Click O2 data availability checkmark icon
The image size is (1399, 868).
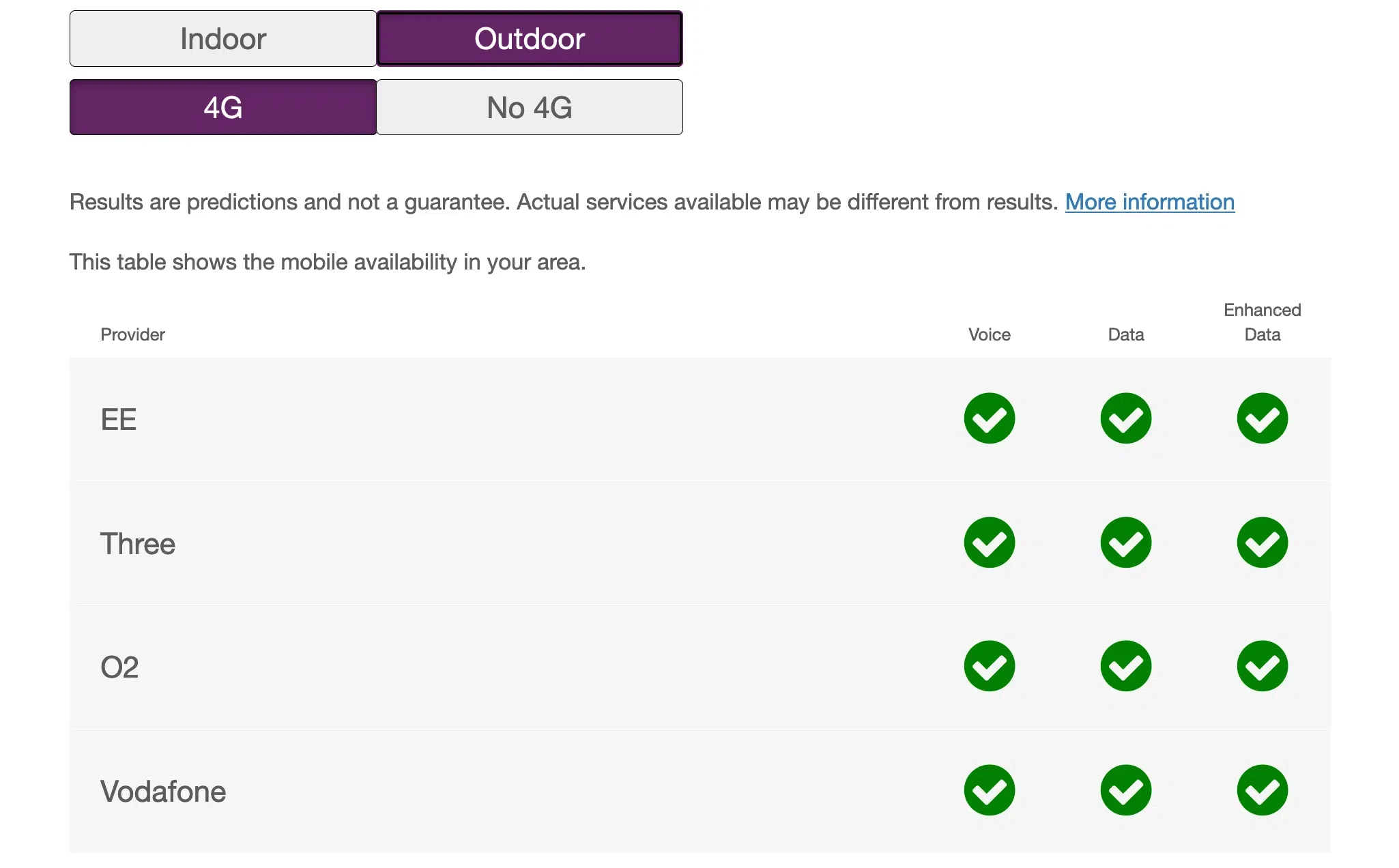[x=1125, y=666]
